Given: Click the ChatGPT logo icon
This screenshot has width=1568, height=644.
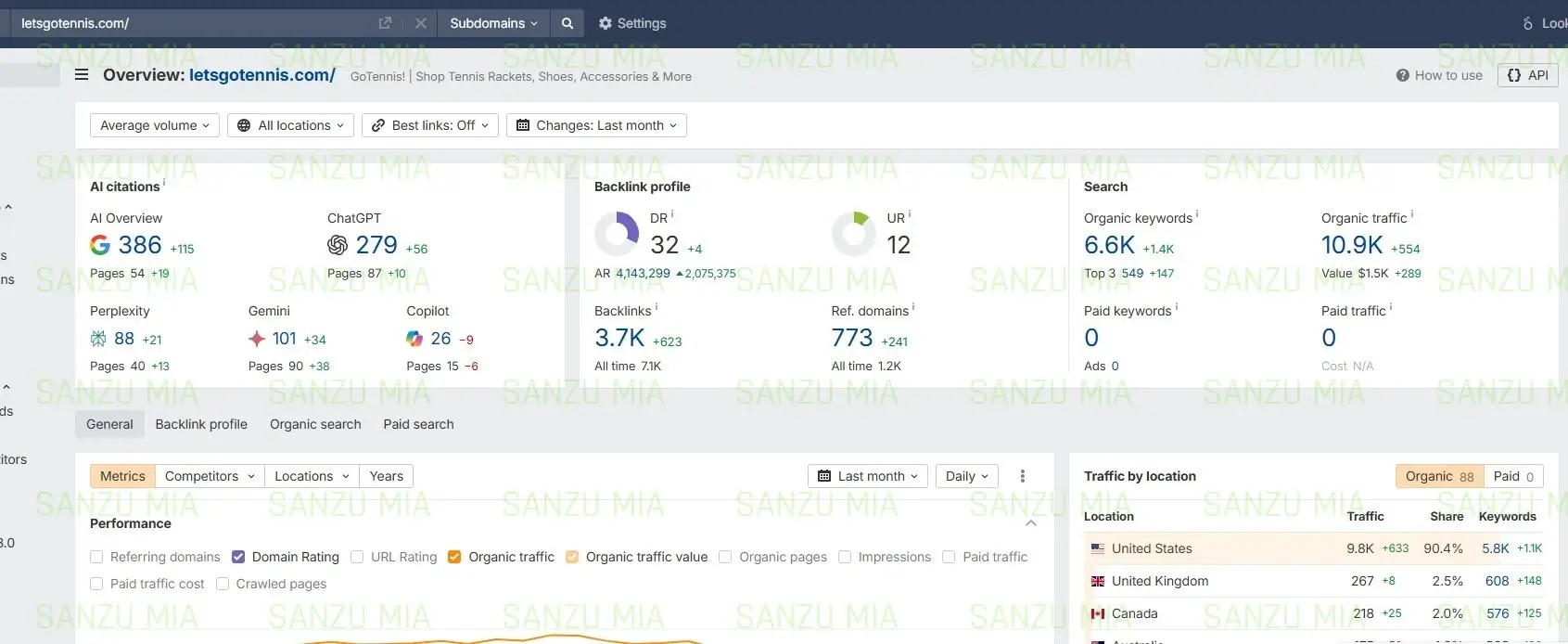Looking at the screenshot, I should pyautogui.click(x=338, y=245).
